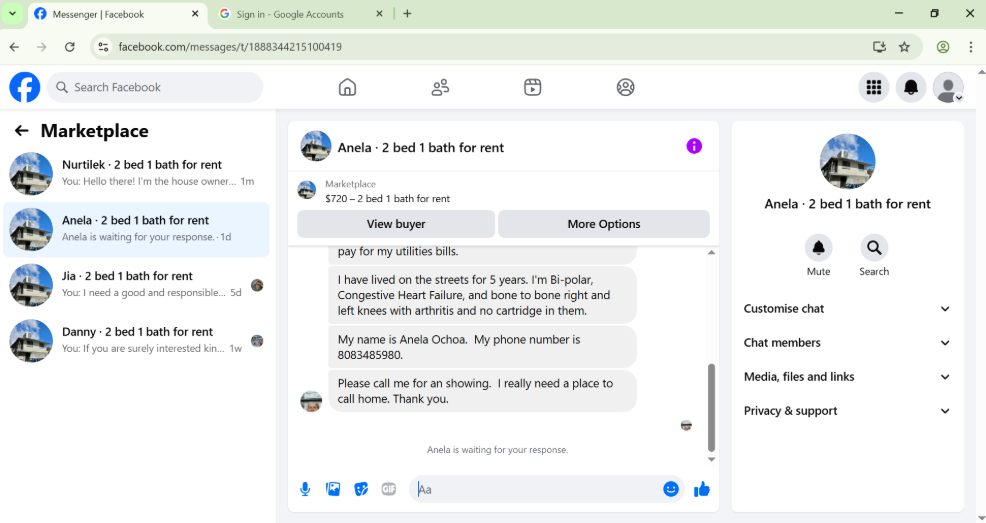This screenshot has height=523, width=986.
Task: Open the Friends icon in top navigation
Action: (x=440, y=87)
